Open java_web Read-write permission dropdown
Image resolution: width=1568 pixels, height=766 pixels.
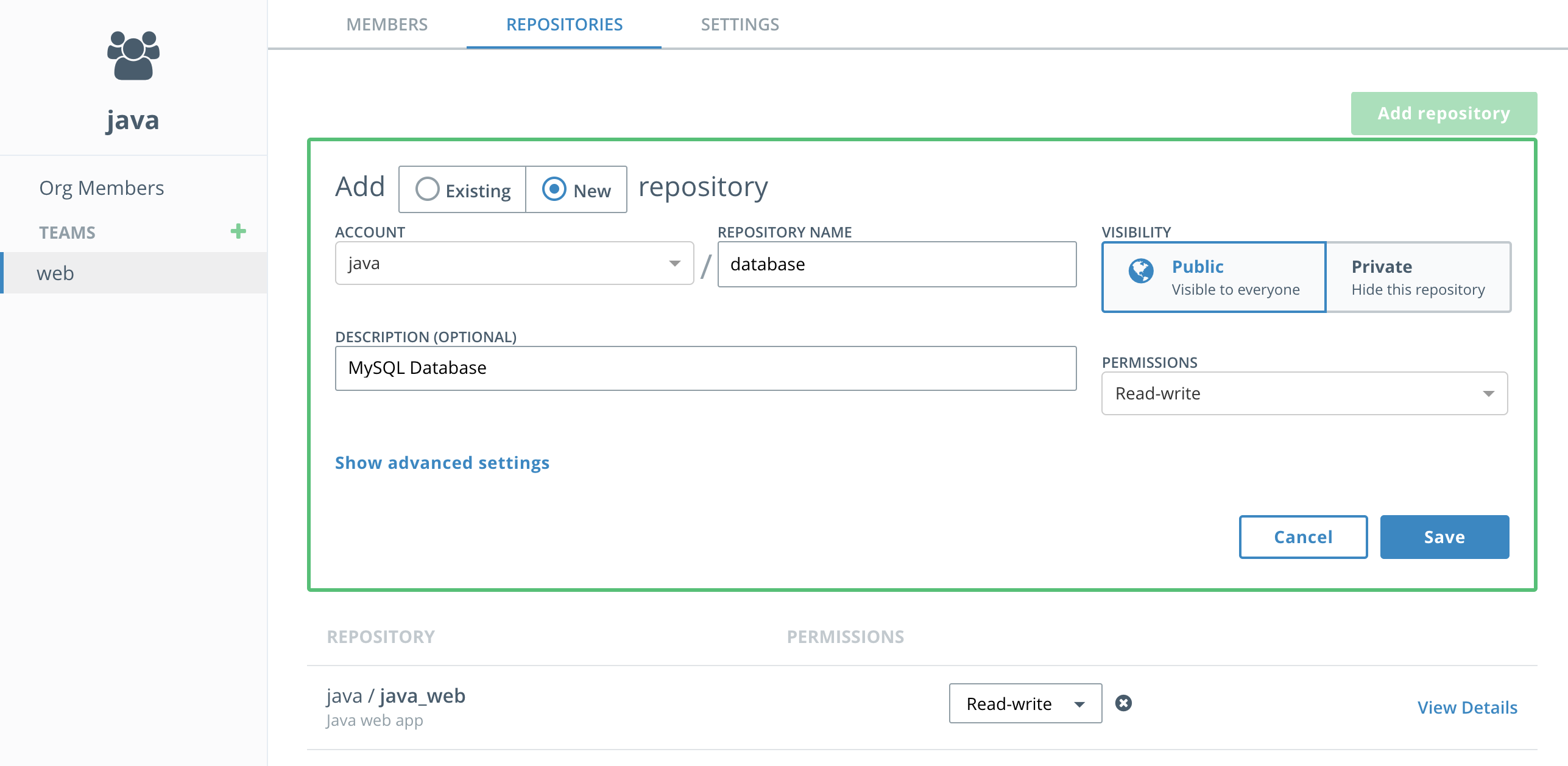1025,703
